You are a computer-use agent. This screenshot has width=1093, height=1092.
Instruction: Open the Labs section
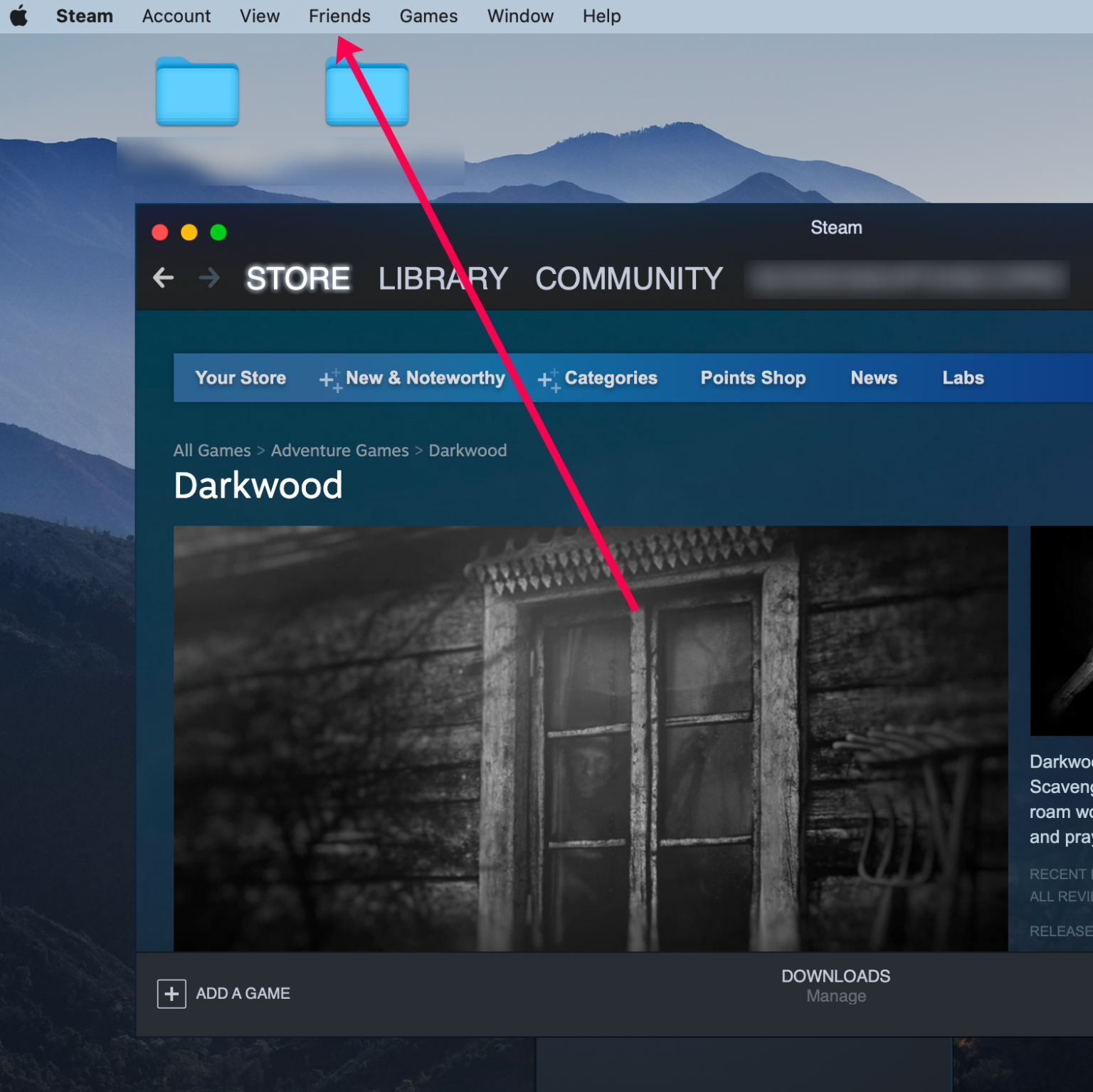pyautogui.click(x=963, y=378)
